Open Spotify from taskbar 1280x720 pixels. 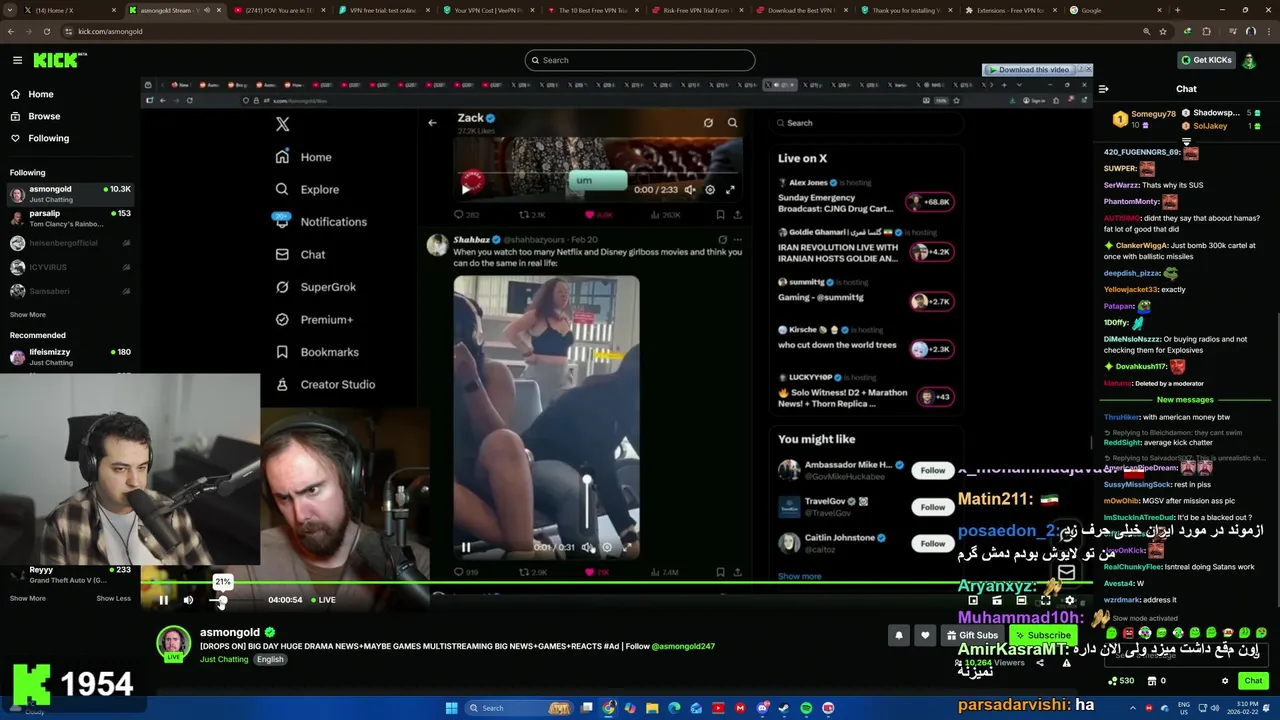coord(806,708)
